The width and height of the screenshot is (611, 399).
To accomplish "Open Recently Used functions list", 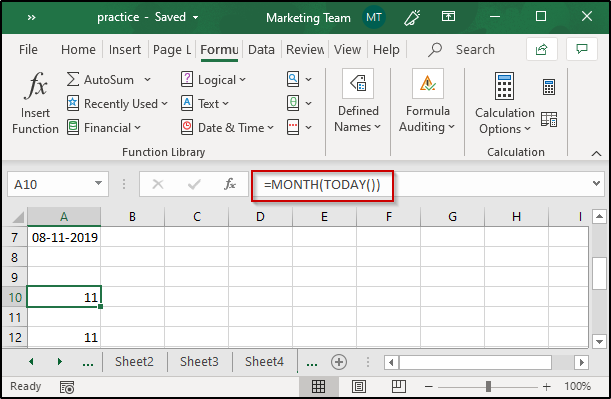I will (x=117, y=104).
